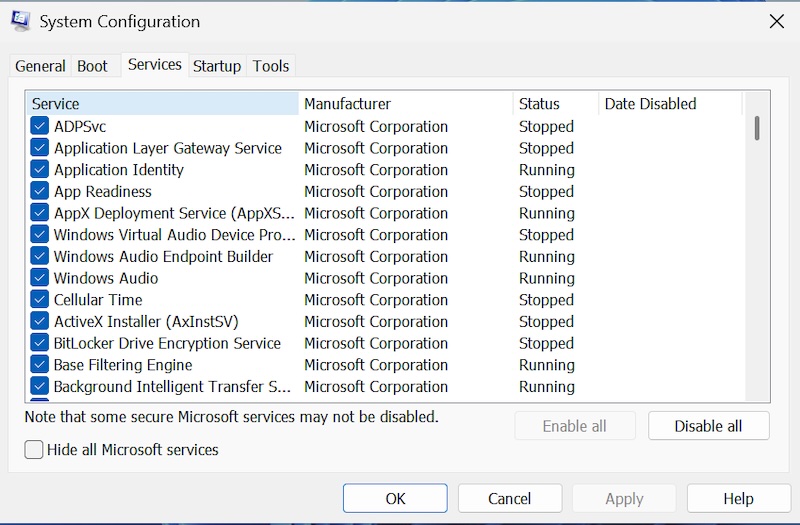Select Windows Audio Endpoint Builder name
This screenshot has width=800, height=525.
163,256
